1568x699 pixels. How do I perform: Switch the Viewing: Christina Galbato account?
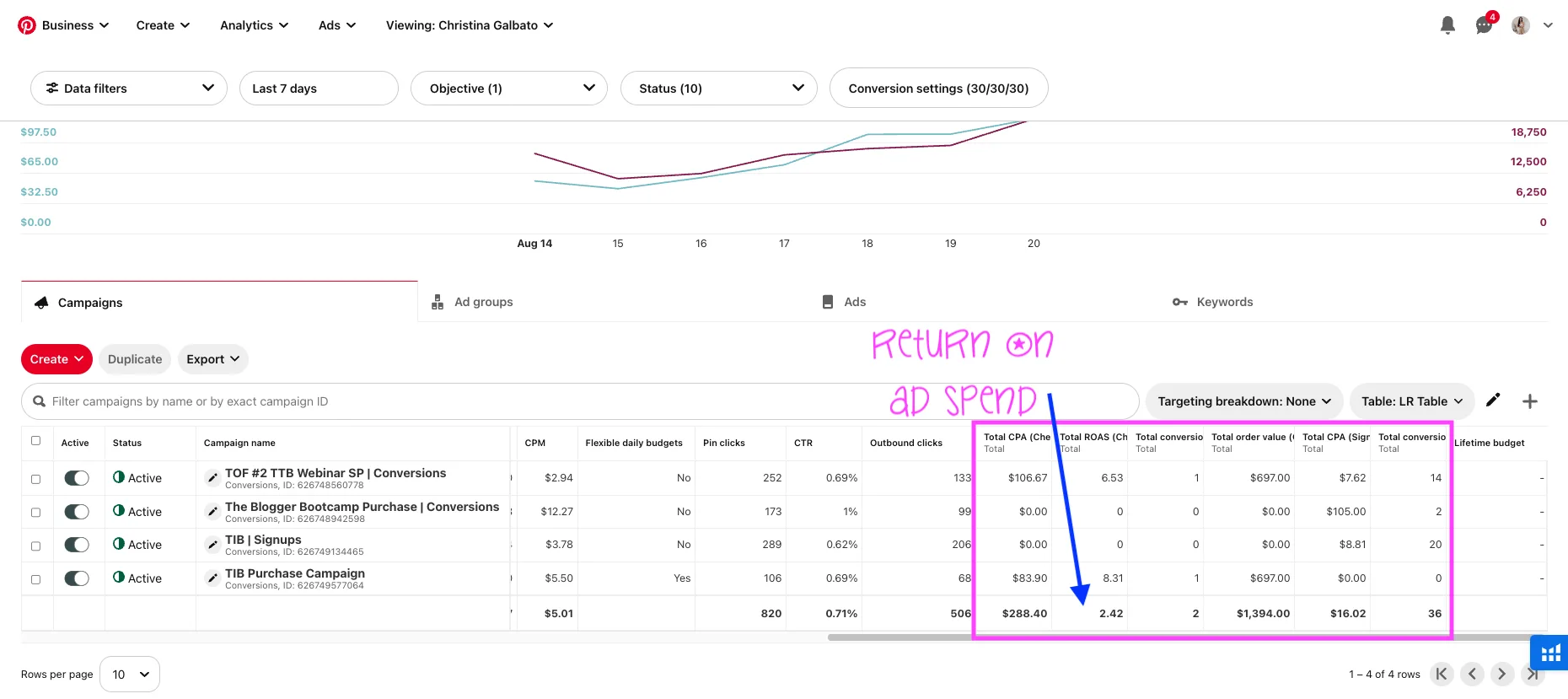470,25
